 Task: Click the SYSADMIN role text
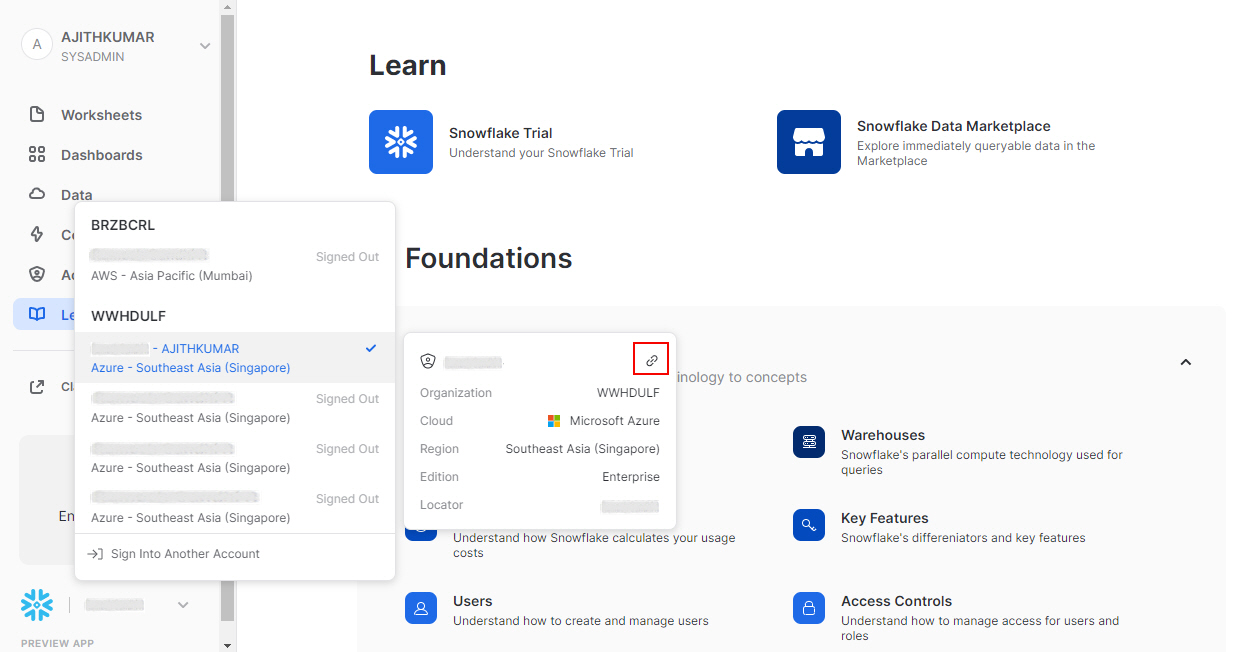coord(93,57)
